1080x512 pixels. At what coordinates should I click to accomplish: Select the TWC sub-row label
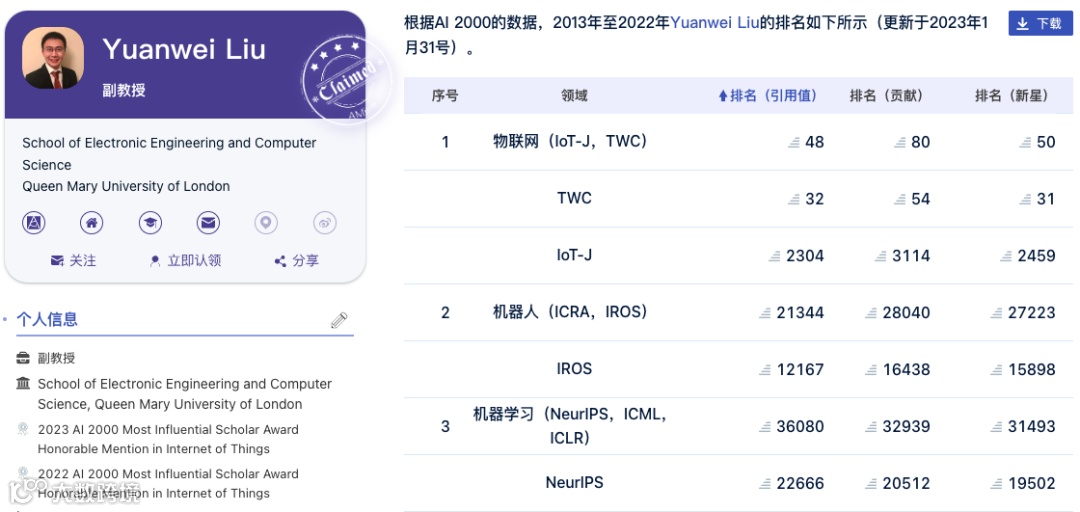574,198
